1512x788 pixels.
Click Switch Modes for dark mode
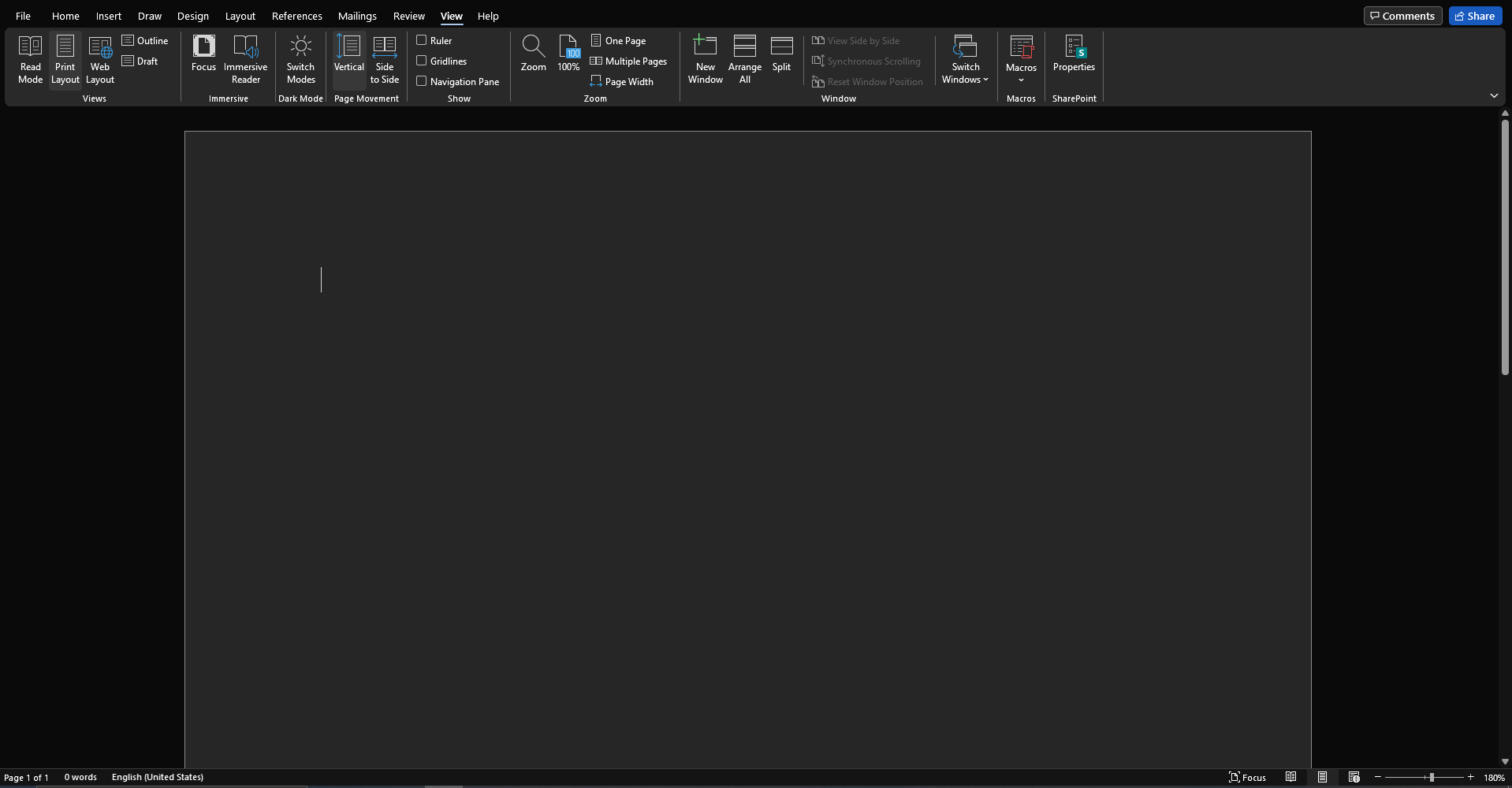pos(300,59)
